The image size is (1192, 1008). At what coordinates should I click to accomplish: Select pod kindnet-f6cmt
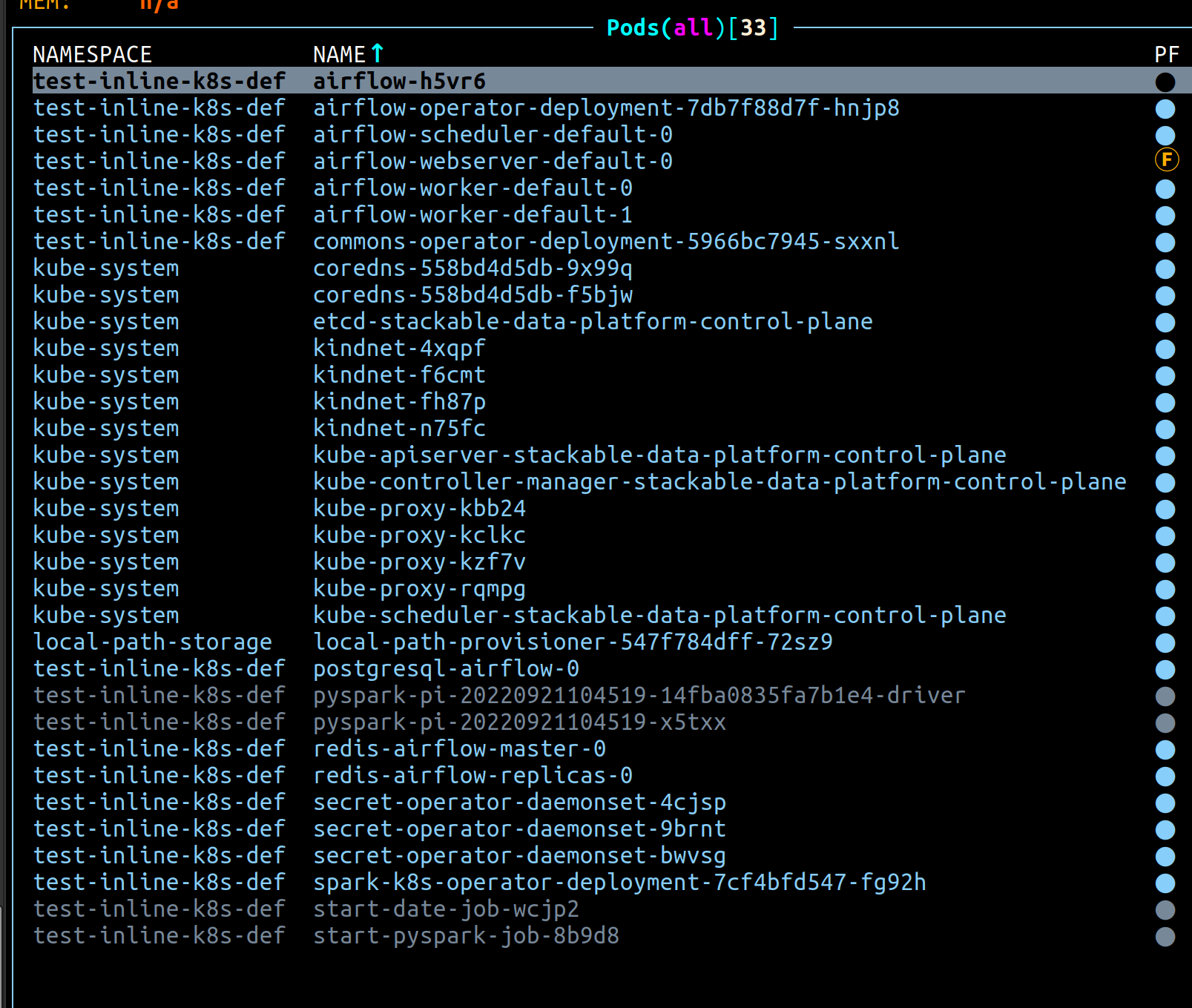(x=399, y=375)
